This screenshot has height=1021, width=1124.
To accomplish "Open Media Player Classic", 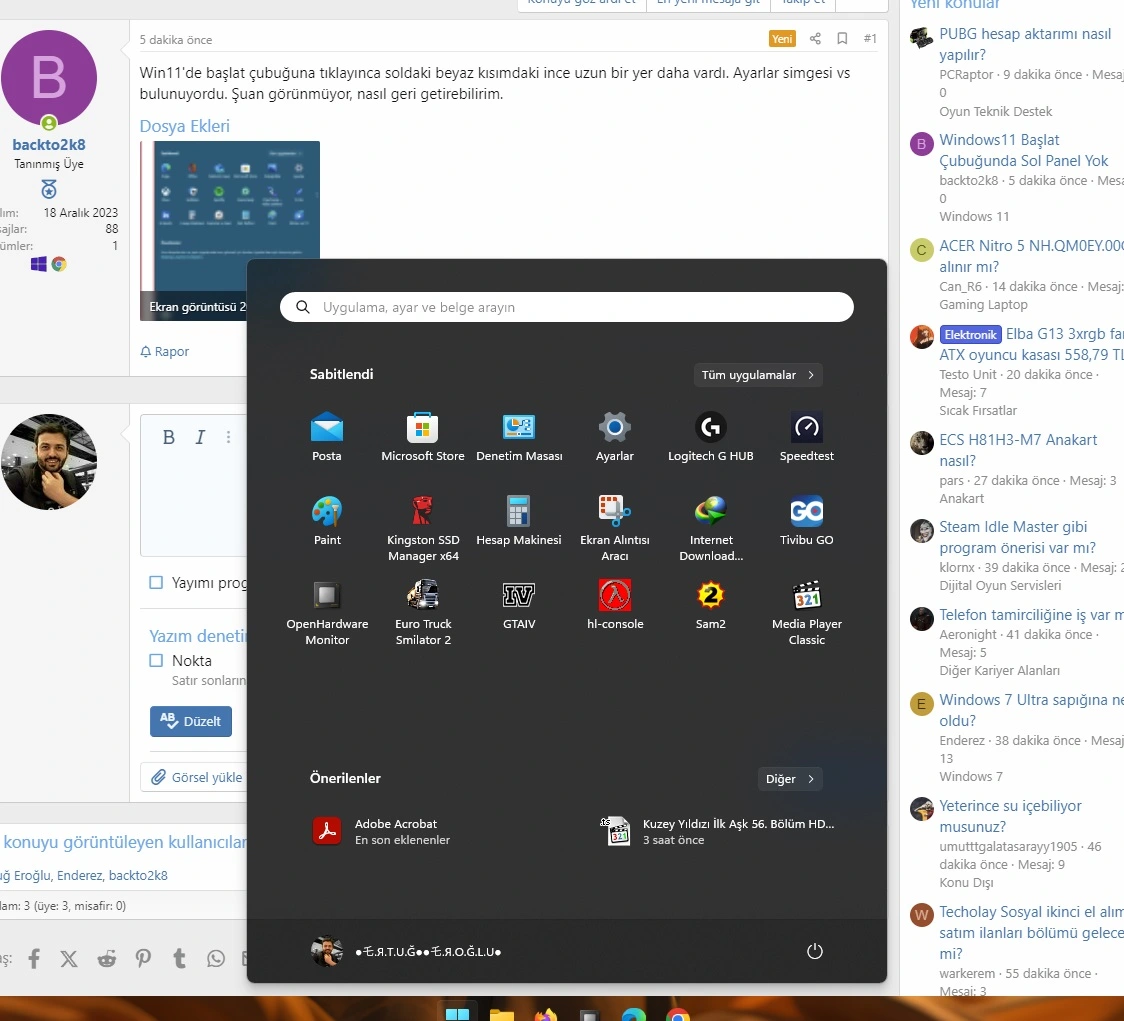I will point(806,612).
